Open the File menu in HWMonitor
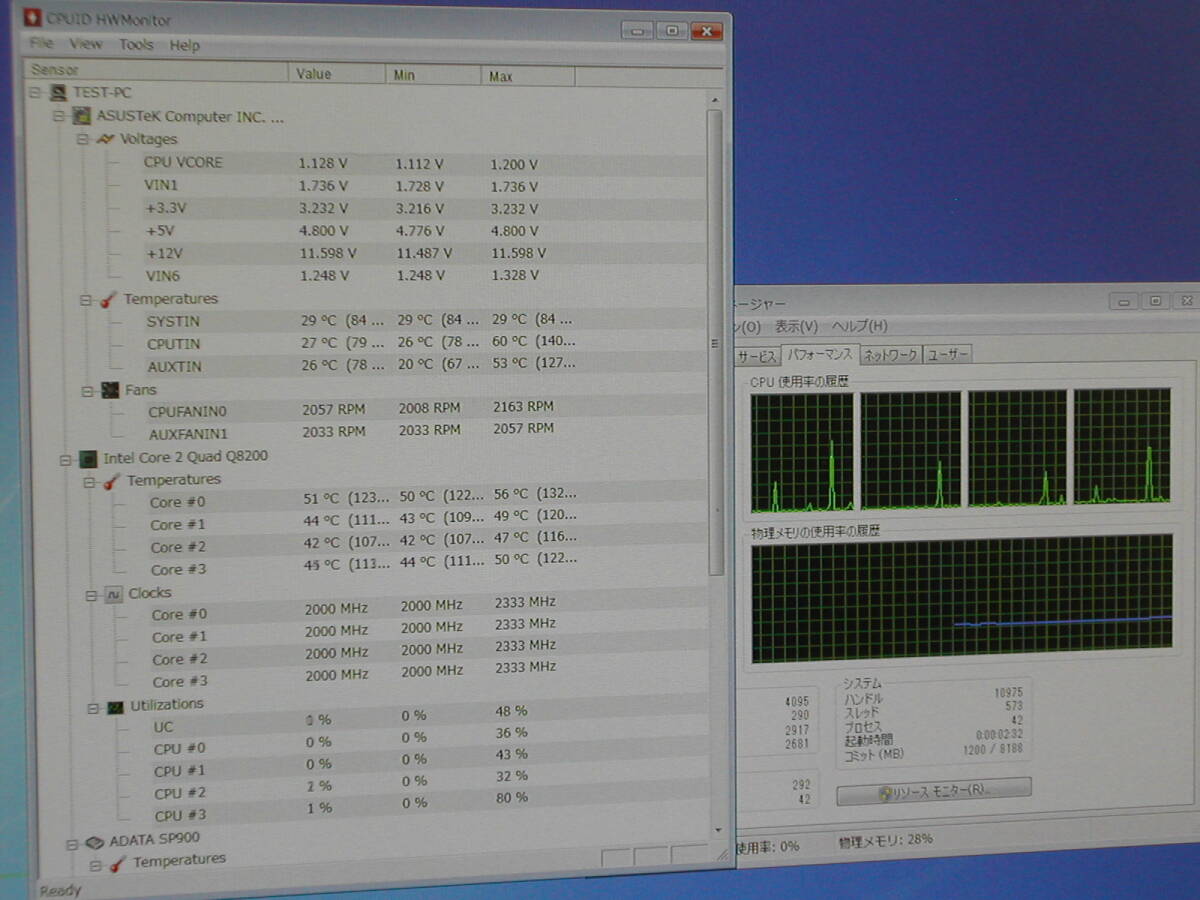The image size is (1200, 900). [41, 44]
